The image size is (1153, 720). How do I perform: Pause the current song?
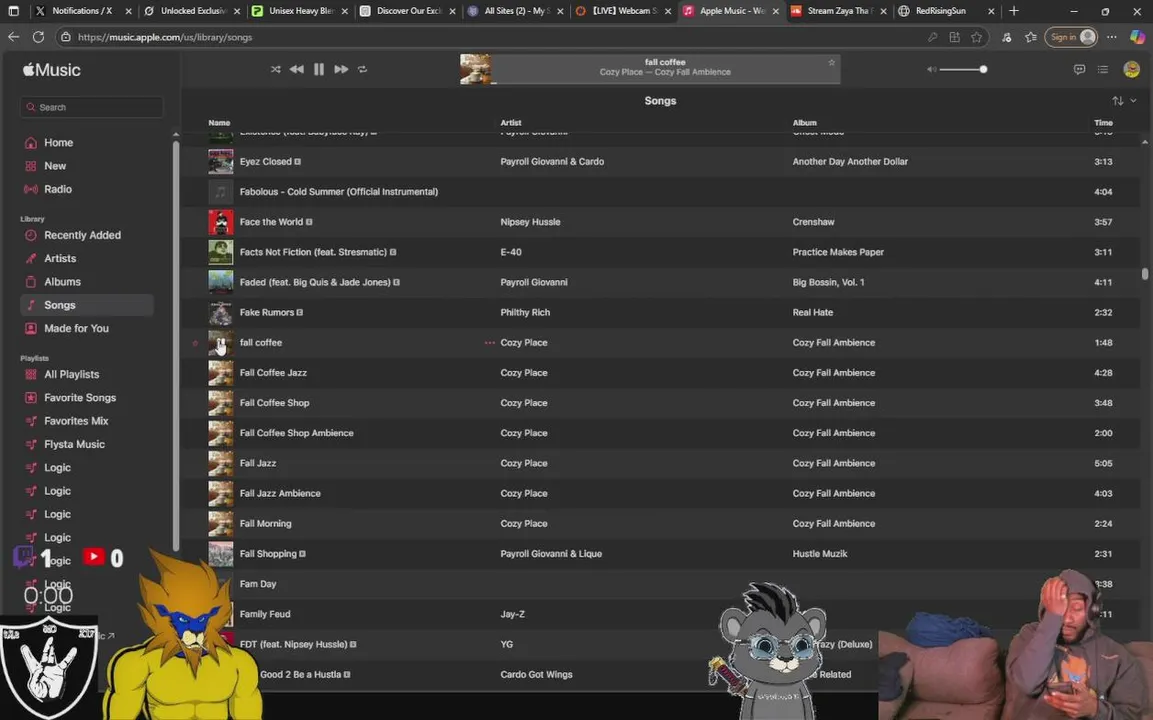[318, 69]
